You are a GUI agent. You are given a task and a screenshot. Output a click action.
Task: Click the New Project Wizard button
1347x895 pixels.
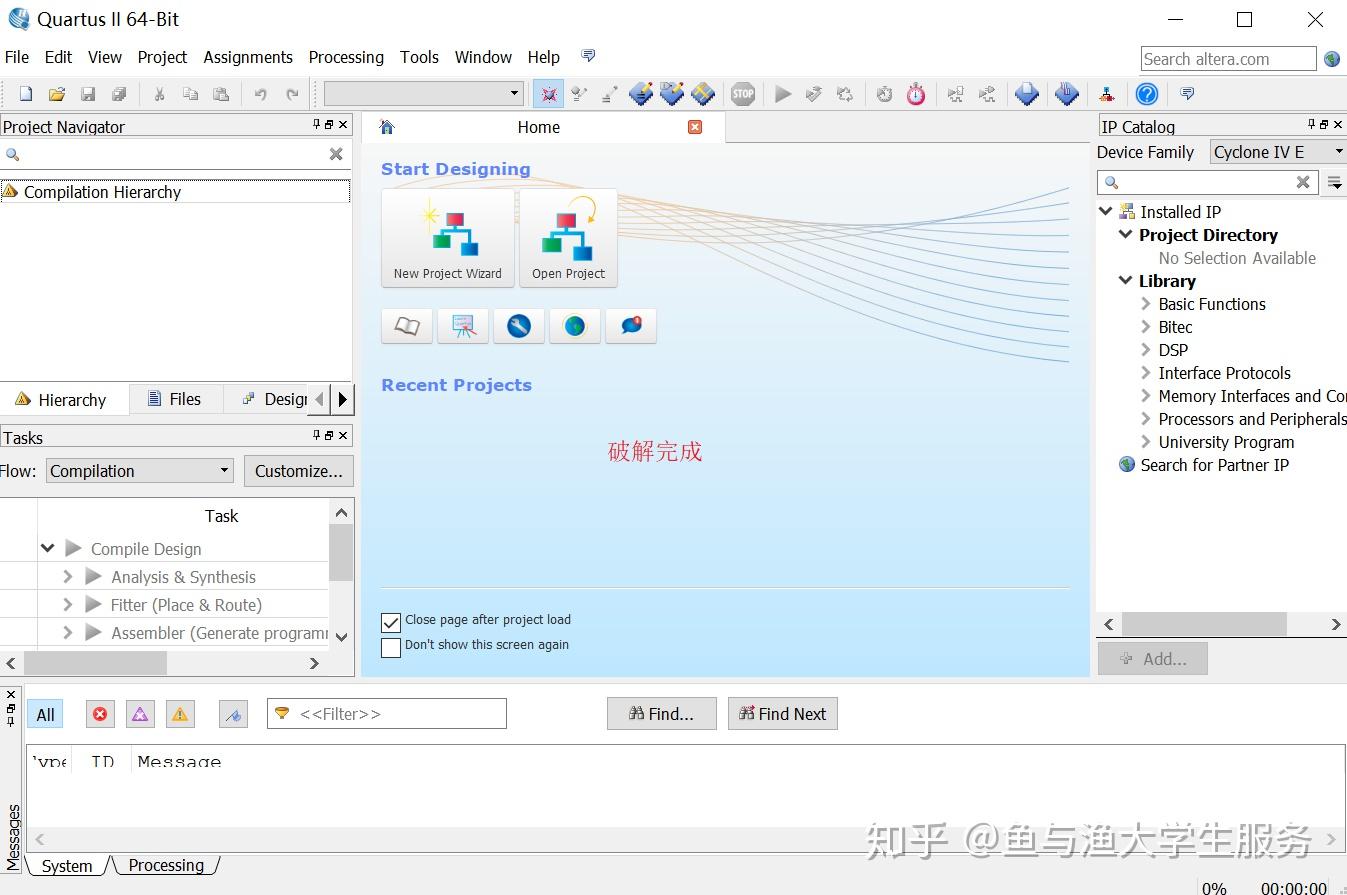[x=447, y=238]
